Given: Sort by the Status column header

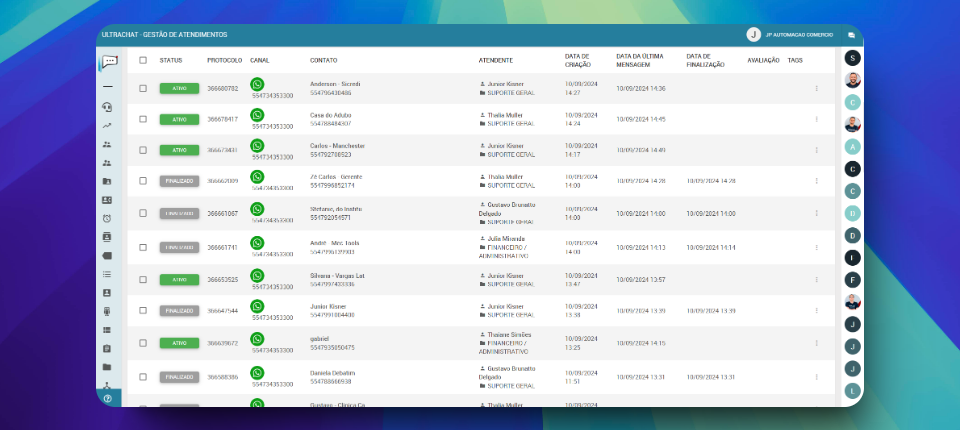Looking at the screenshot, I should [x=171, y=60].
